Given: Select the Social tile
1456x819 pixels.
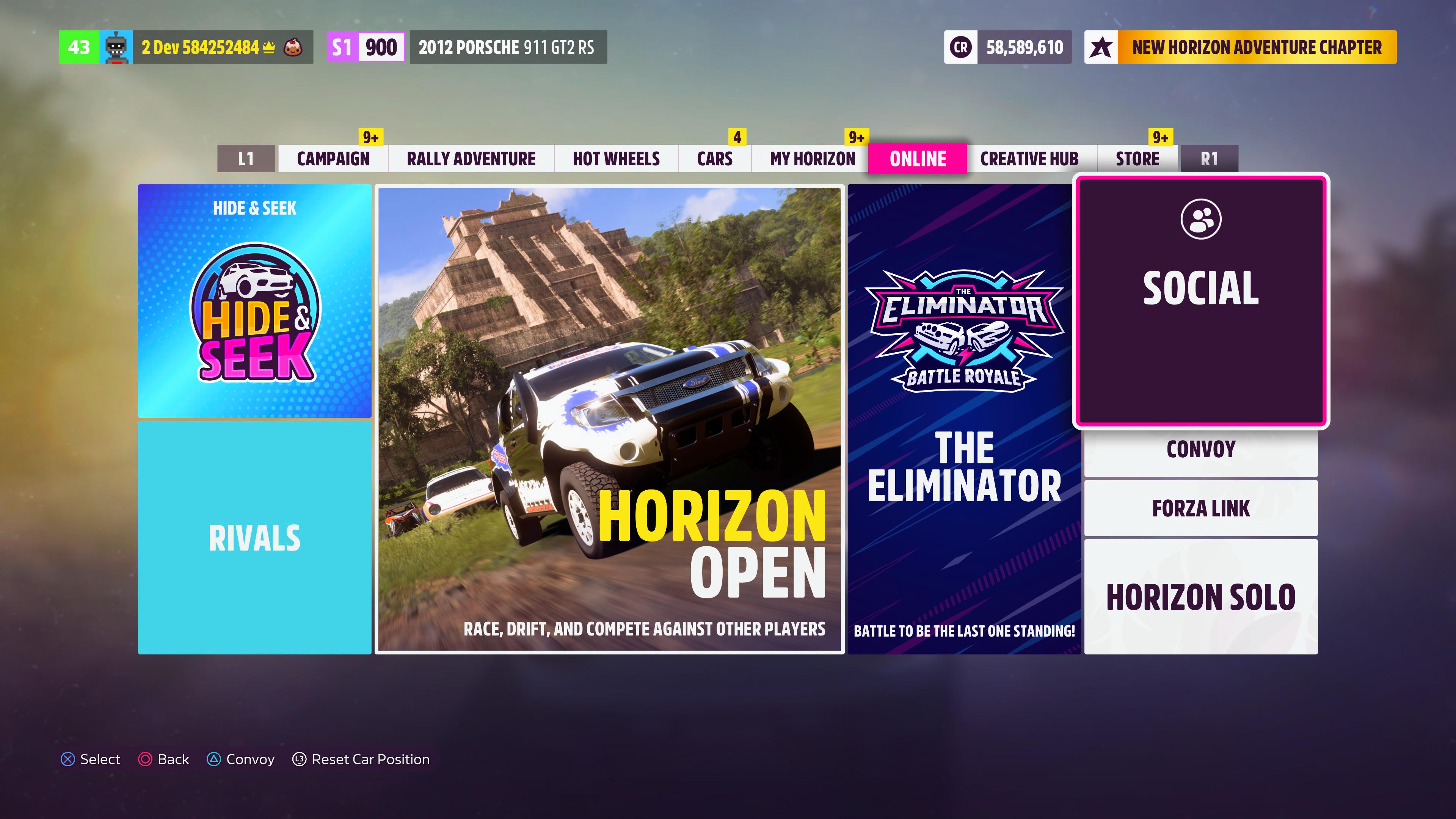Looking at the screenshot, I should (1201, 301).
